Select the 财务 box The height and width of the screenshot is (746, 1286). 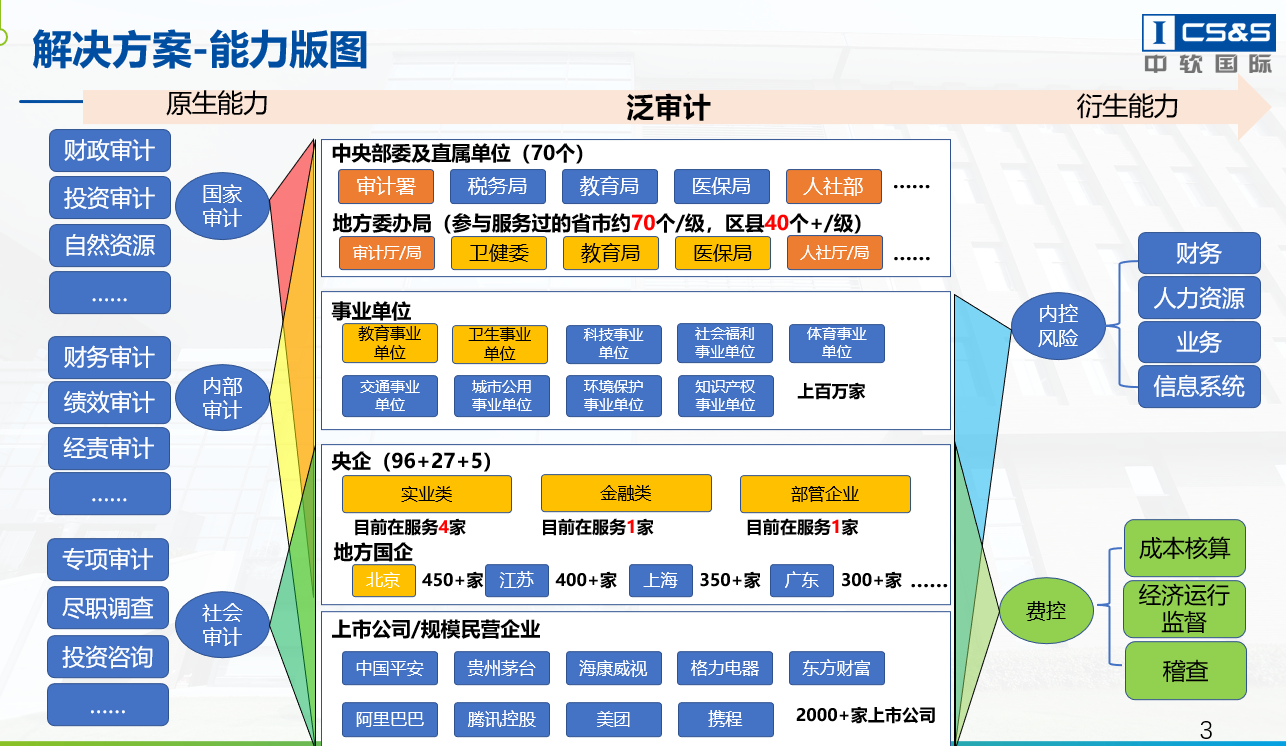point(1199,253)
